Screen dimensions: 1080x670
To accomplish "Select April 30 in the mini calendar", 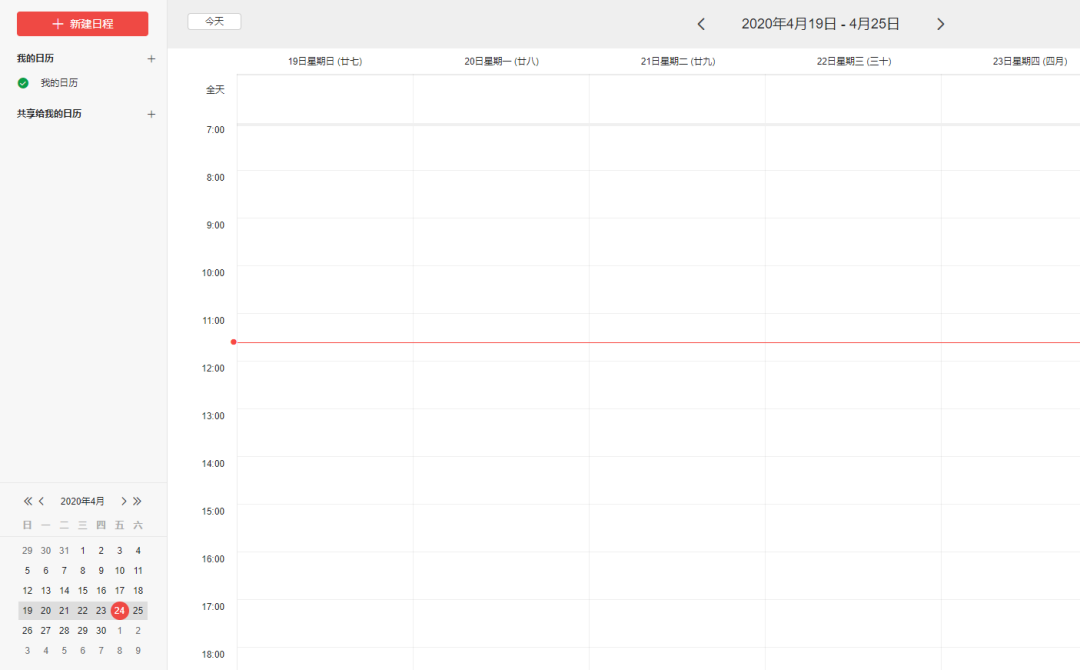I will 101,630.
